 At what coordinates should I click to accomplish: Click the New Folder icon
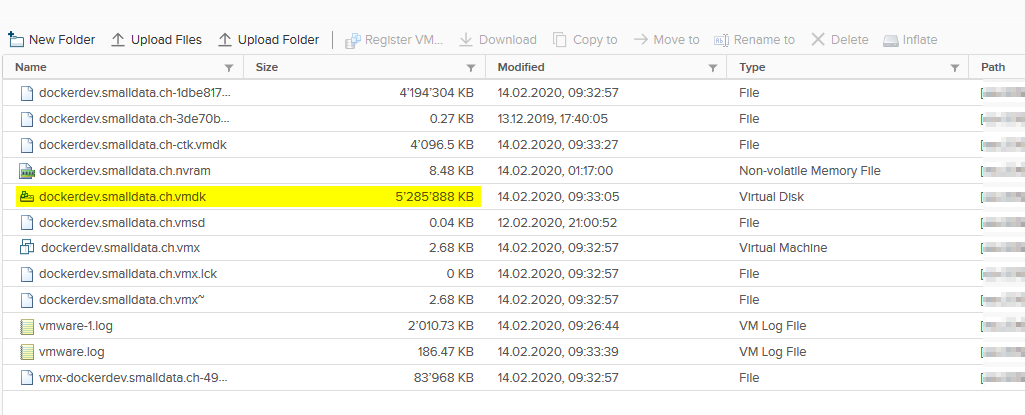(16, 39)
